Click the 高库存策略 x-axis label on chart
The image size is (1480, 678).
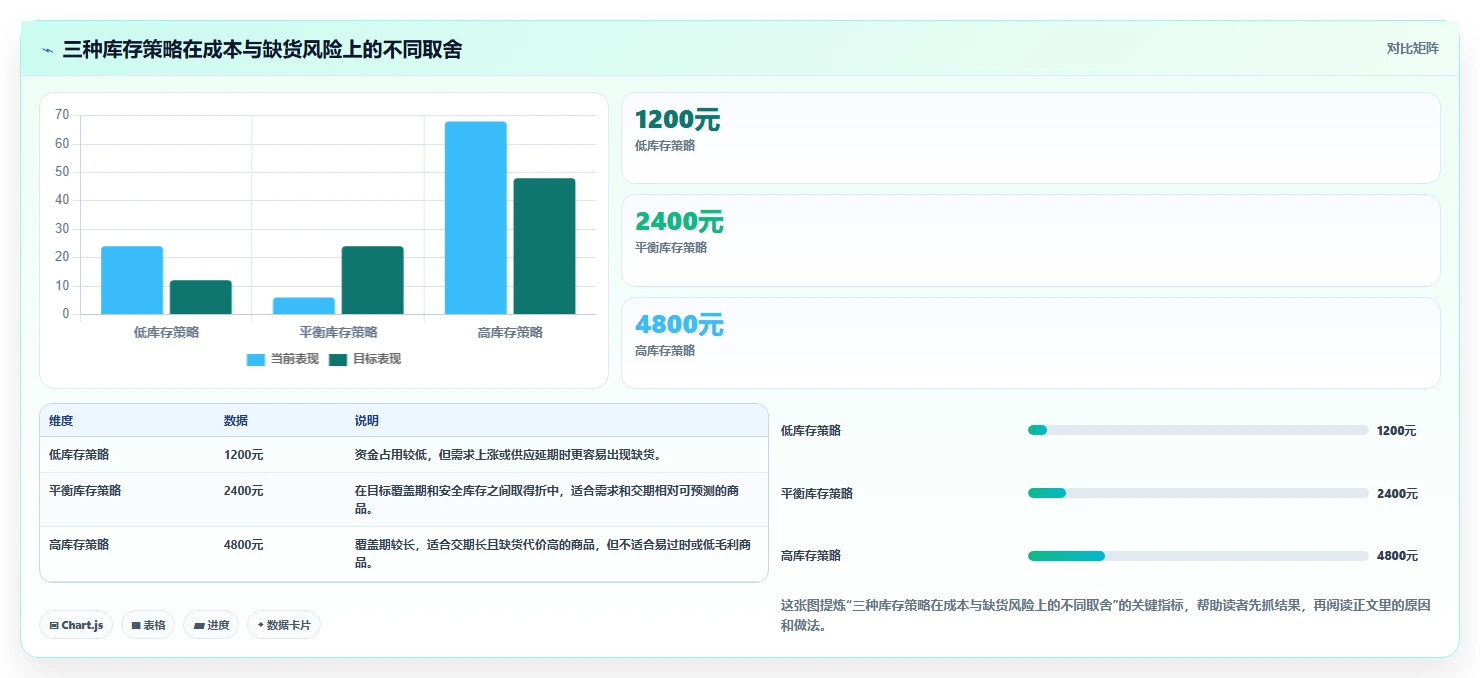(x=510, y=333)
